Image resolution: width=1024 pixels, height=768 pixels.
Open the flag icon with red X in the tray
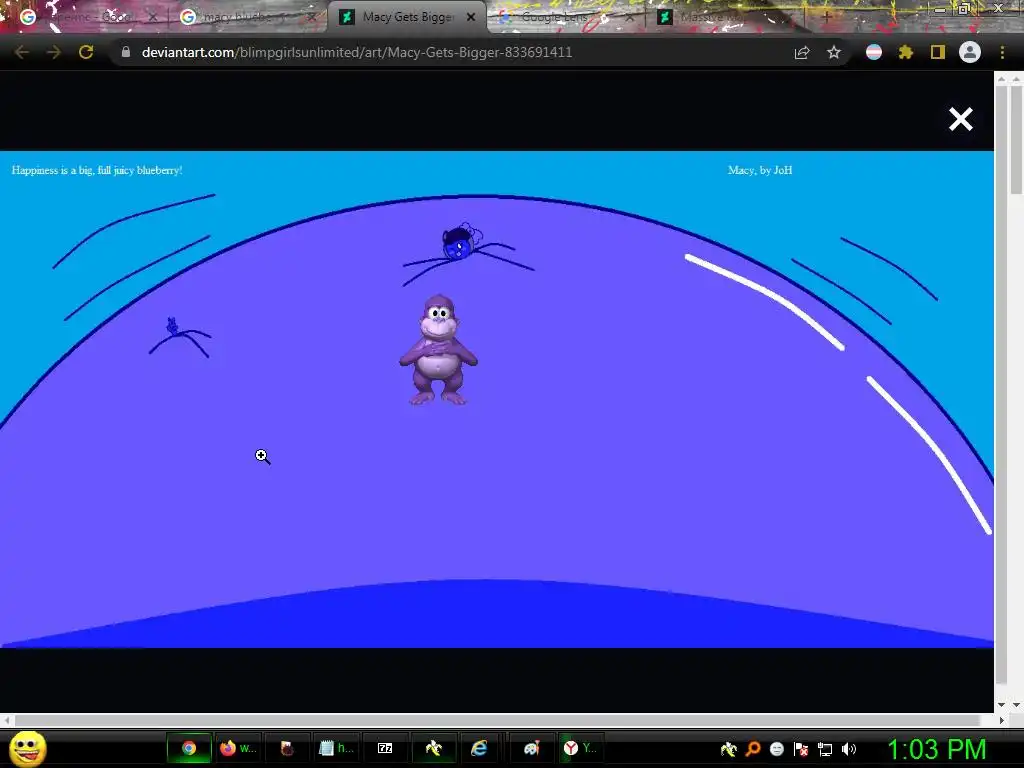(x=801, y=749)
